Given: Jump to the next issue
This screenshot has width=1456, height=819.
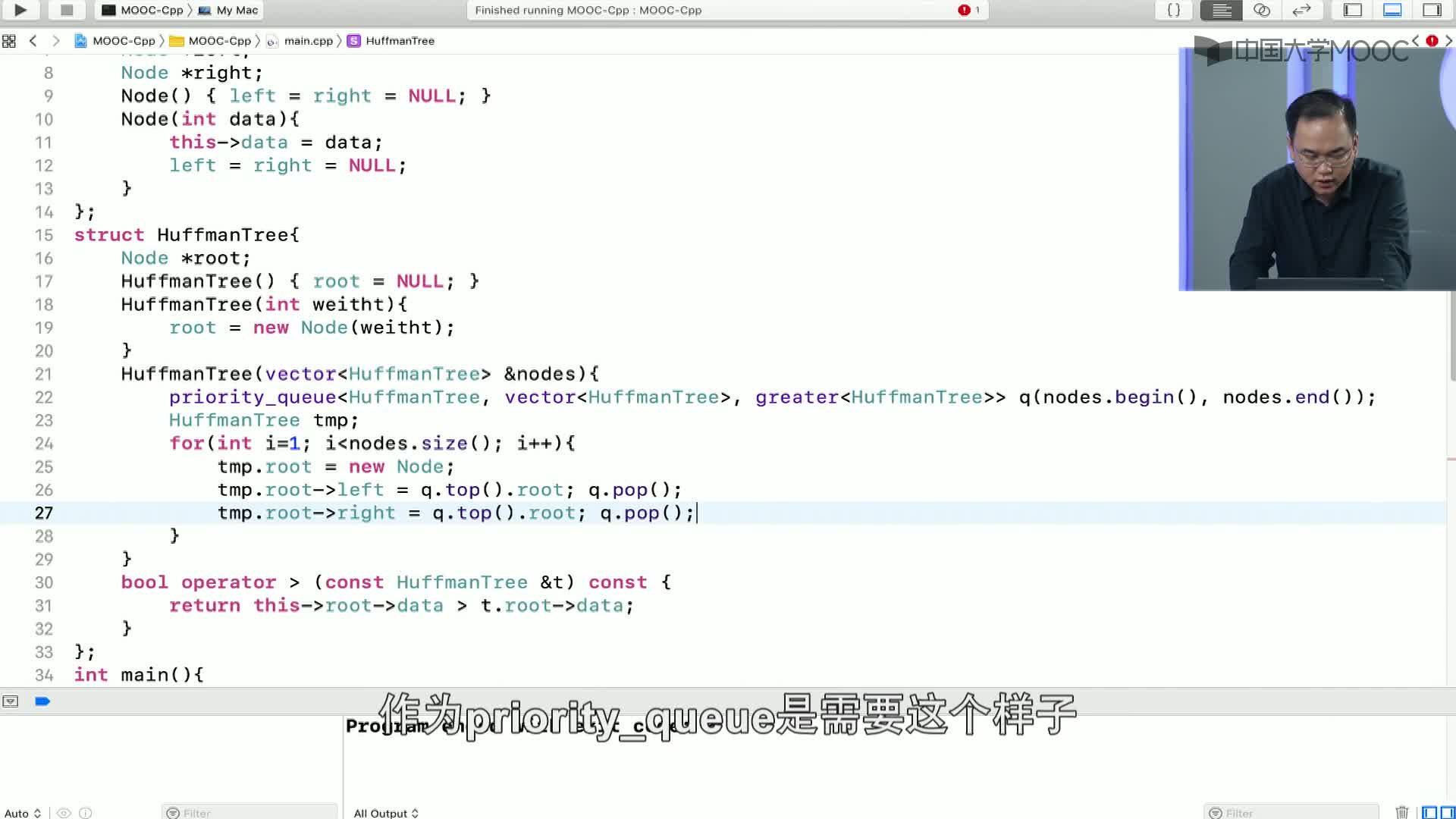Looking at the screenshot, I should [x=1448, y=41].
